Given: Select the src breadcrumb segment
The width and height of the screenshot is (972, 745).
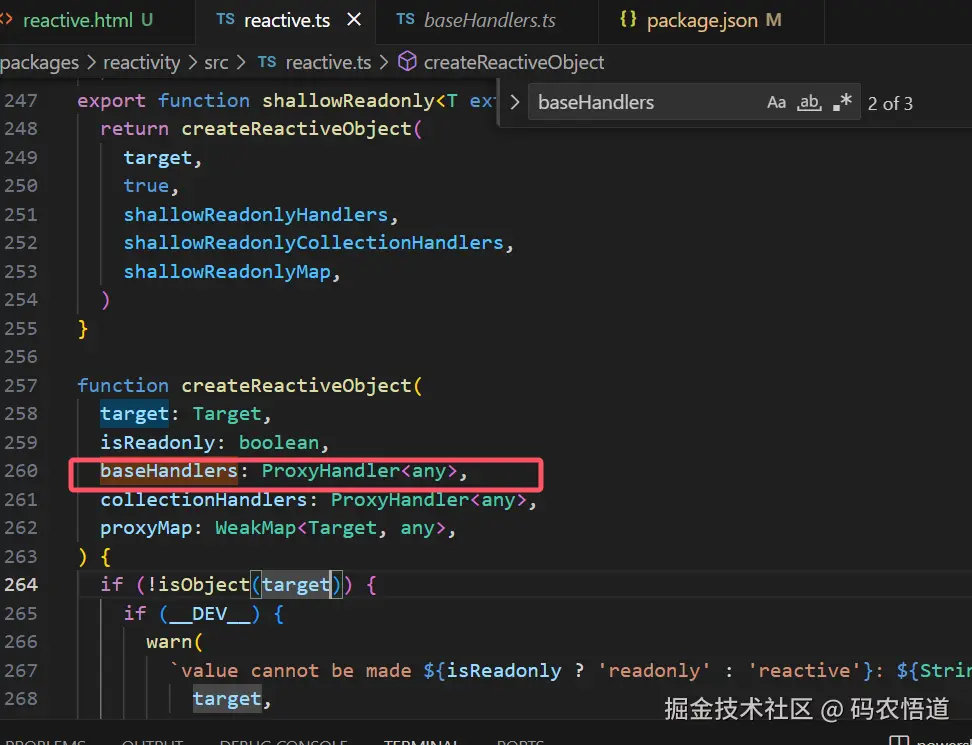Looking at the screenshot, I should tap(216, 63).
